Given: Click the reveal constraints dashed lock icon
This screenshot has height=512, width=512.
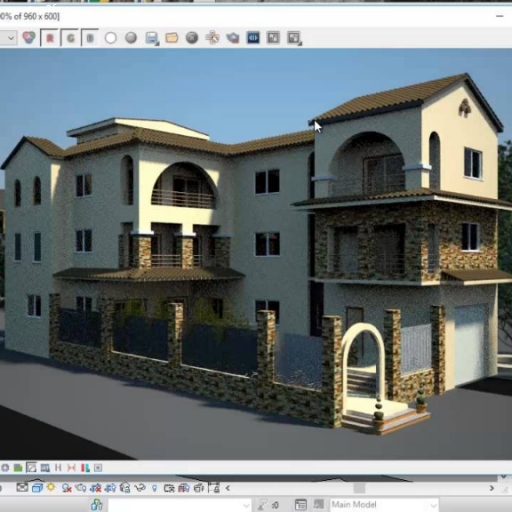Looking at the screenshot, I should point(214,488).
